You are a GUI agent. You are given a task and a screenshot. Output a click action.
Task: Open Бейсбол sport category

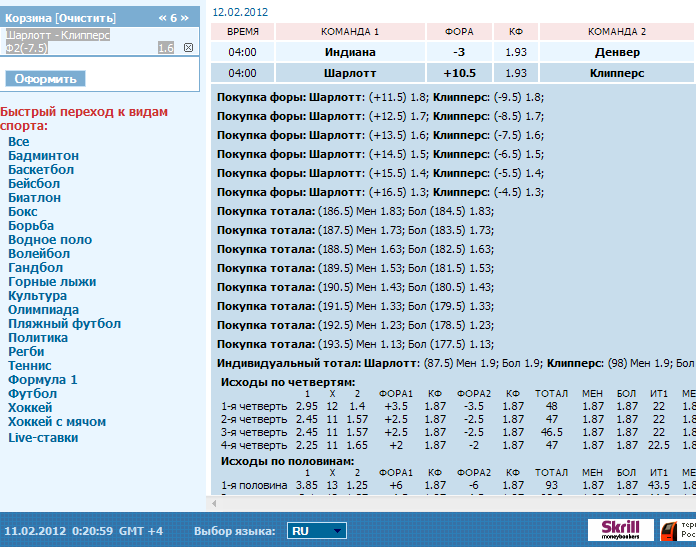(34, 184)
